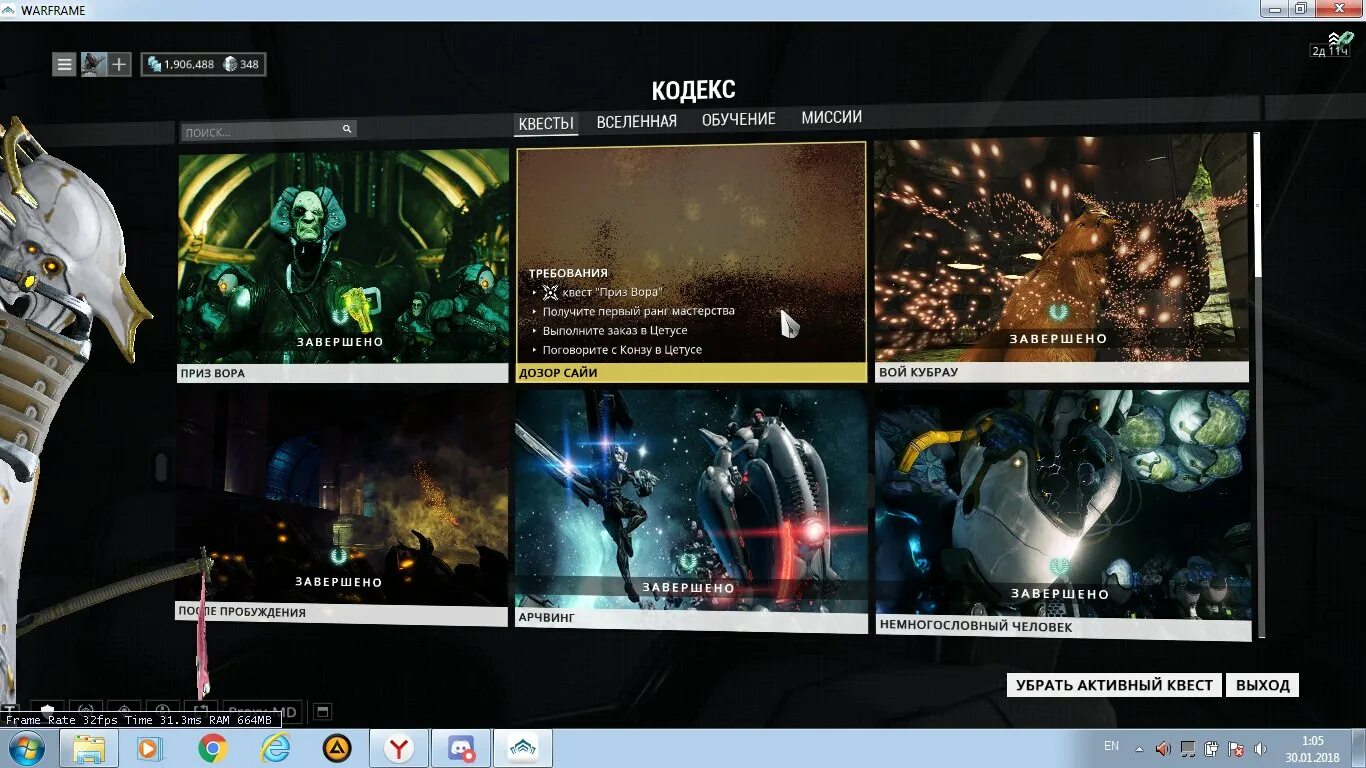Open AIMP player from taskbar
The width and height of the screenshot is (1366, 768).
[x=337, y=748]
